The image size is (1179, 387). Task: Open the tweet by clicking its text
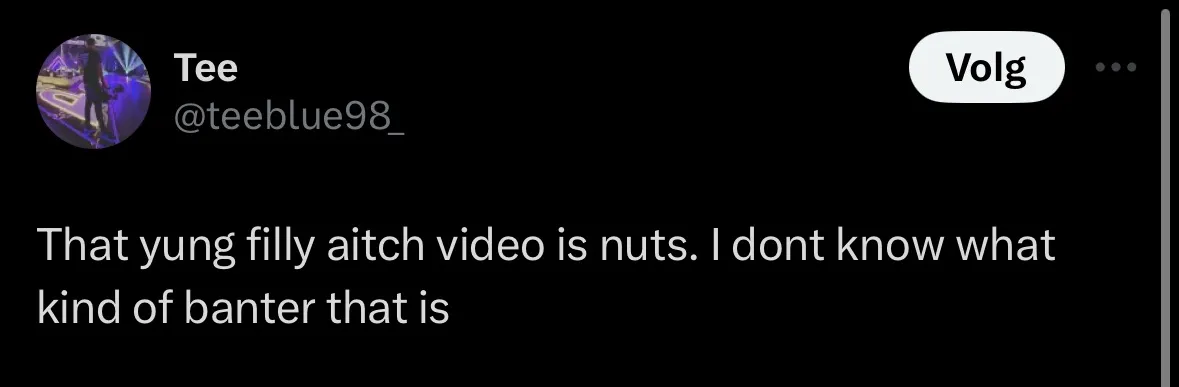pos(546,276)
